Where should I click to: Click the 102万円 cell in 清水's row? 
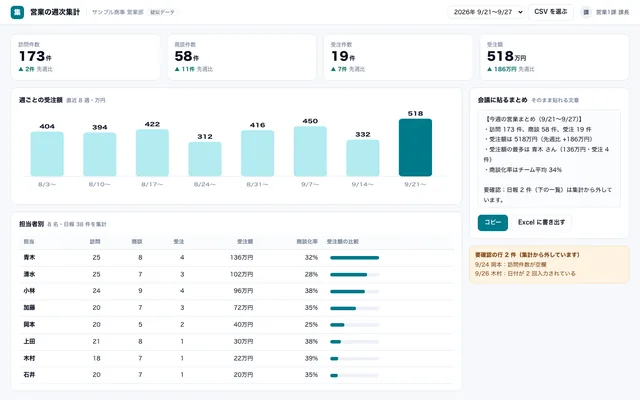[241, 274]
